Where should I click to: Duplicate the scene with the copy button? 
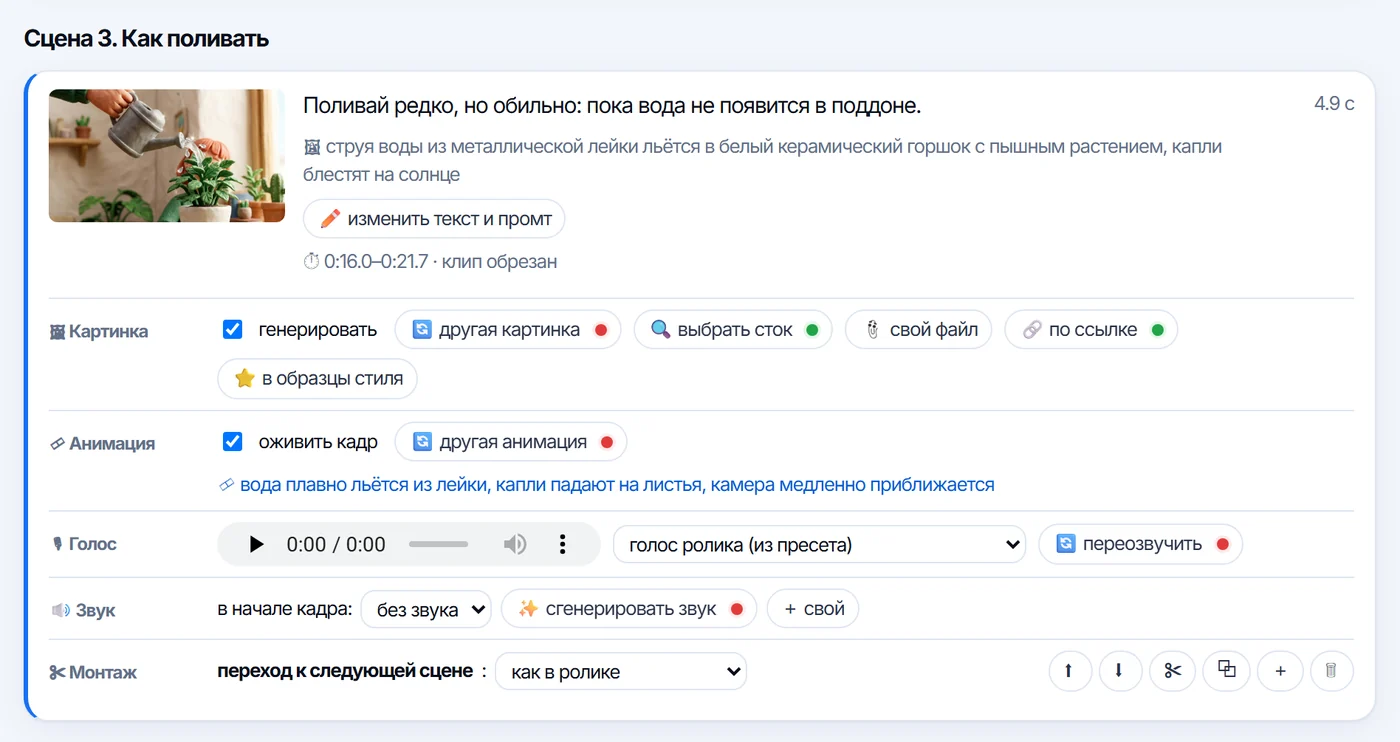pyautogui.click(x=1227, y=671)
